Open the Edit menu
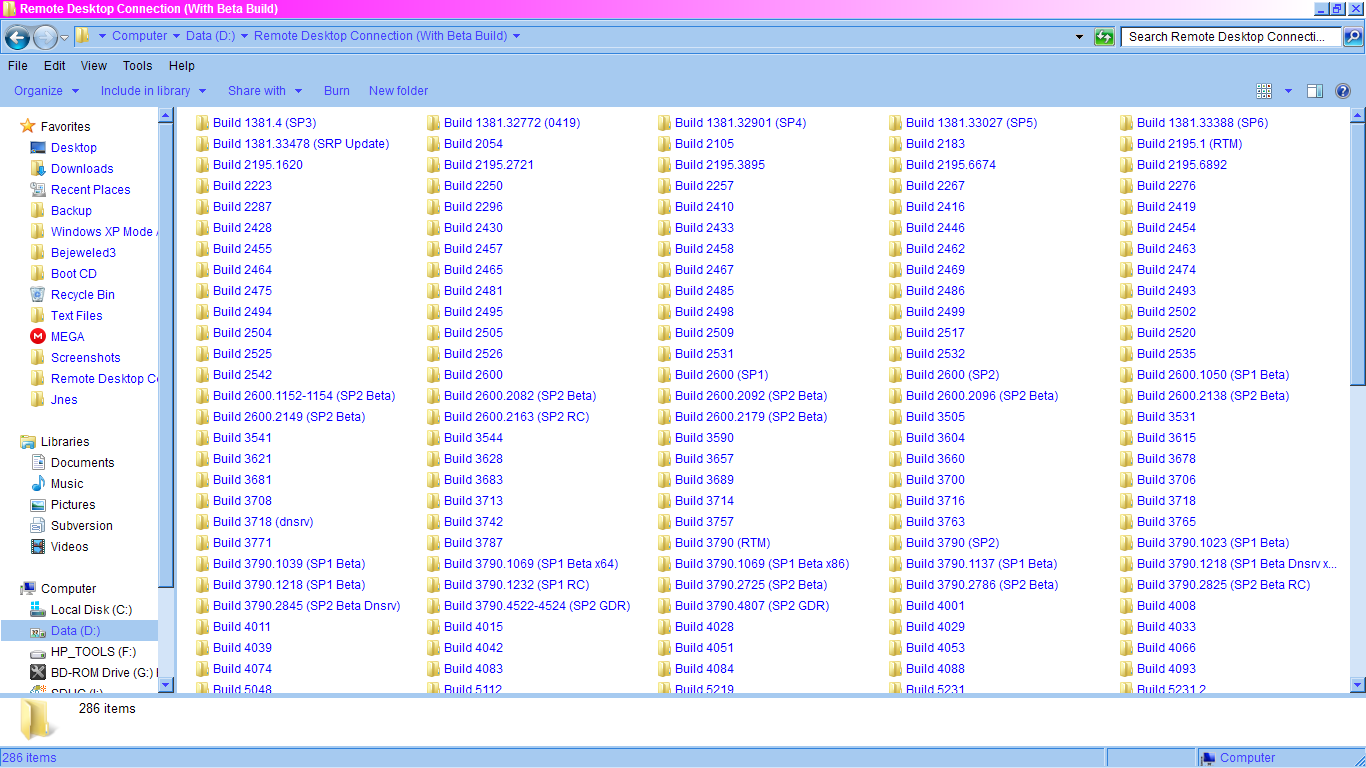Viewport: 1366px width, 768px height. pyautogui.click(x=55, y=66)
